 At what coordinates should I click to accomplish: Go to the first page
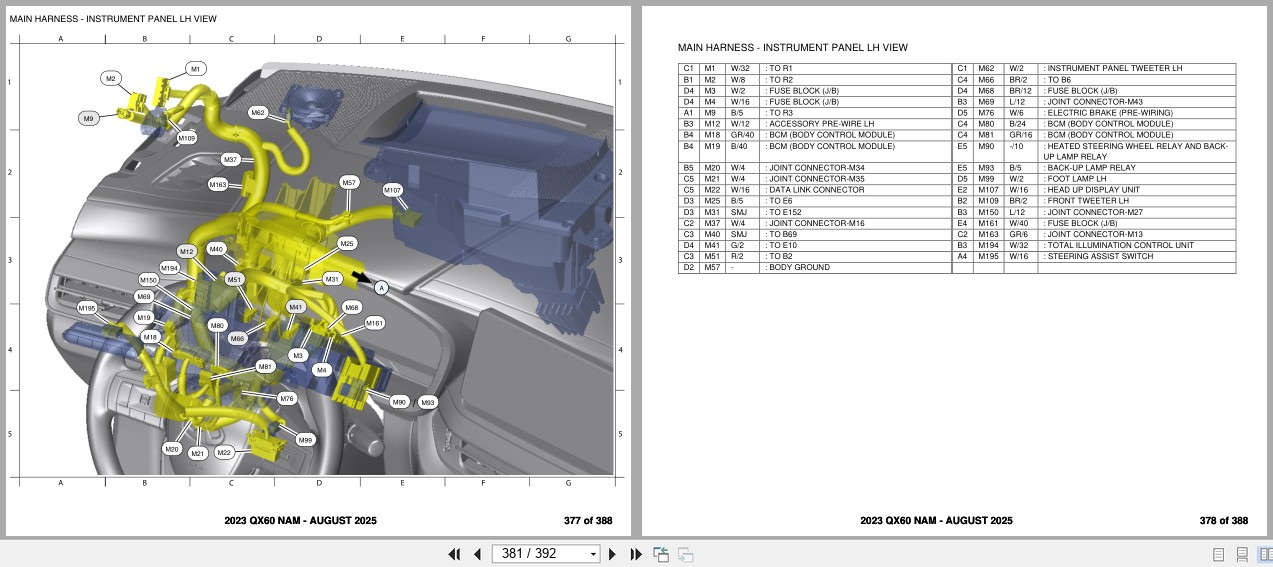454,554
